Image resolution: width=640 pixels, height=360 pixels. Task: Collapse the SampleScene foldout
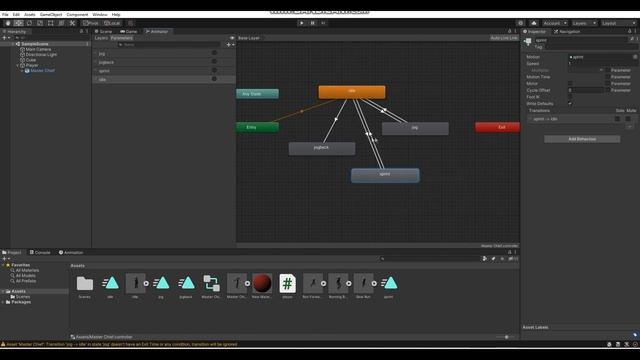click(13, 44)
